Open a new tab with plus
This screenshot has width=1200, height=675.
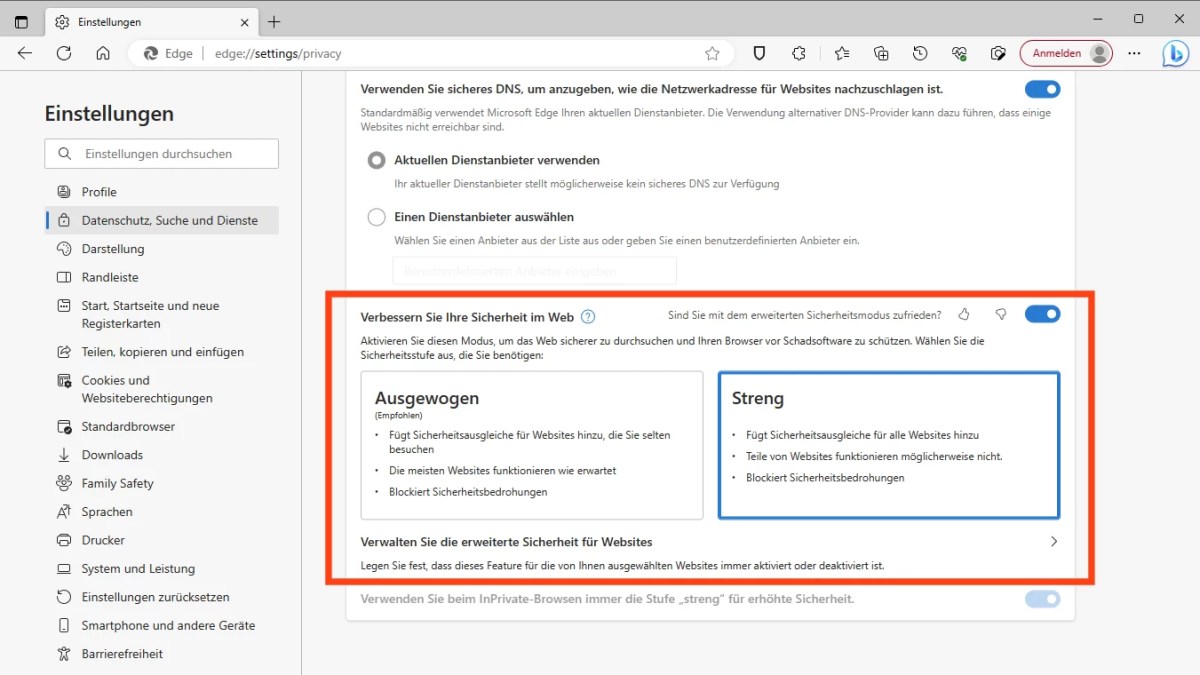click(x=274, y=21)
